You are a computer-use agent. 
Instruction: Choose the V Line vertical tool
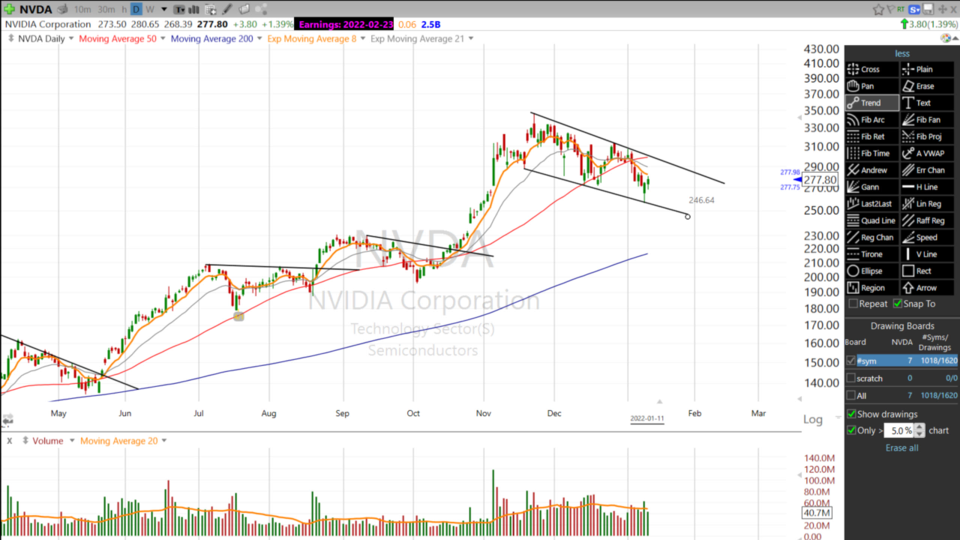(x=927, y=254)
